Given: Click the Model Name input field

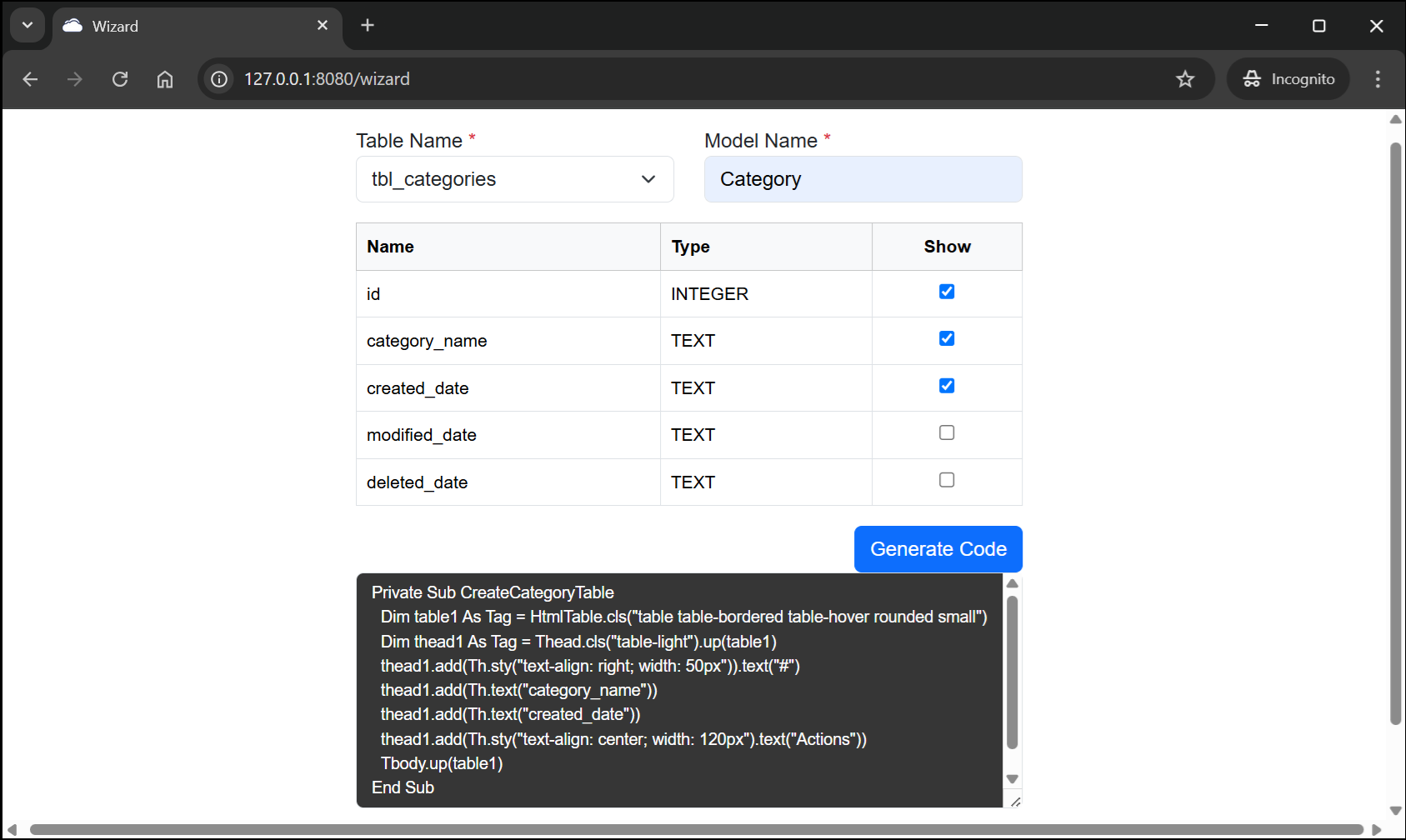Looking at the screenshot, I should click(863, 179).
